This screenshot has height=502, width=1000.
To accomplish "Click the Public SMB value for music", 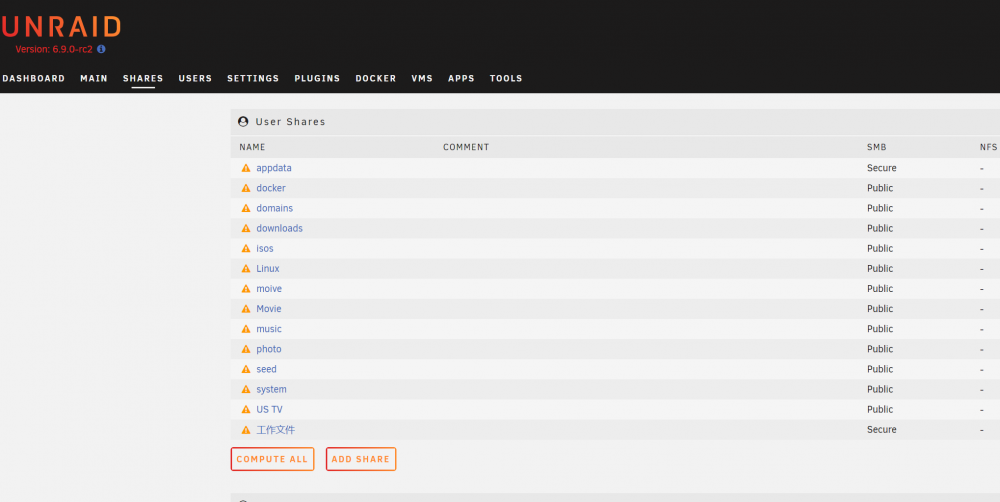I will pyautogui.click(x=880, y=329).
